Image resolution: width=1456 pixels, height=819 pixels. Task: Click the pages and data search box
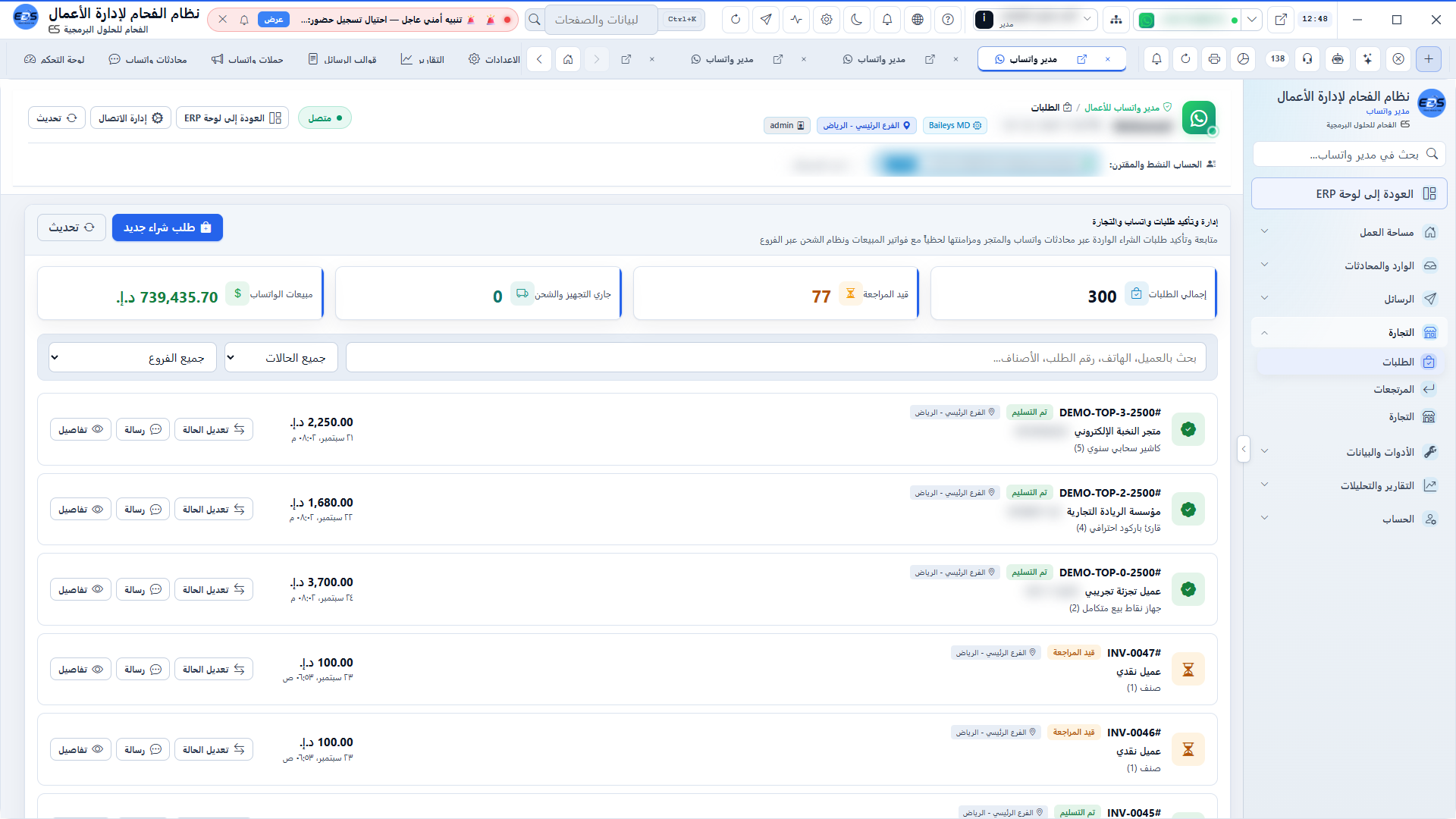point(601,20)
